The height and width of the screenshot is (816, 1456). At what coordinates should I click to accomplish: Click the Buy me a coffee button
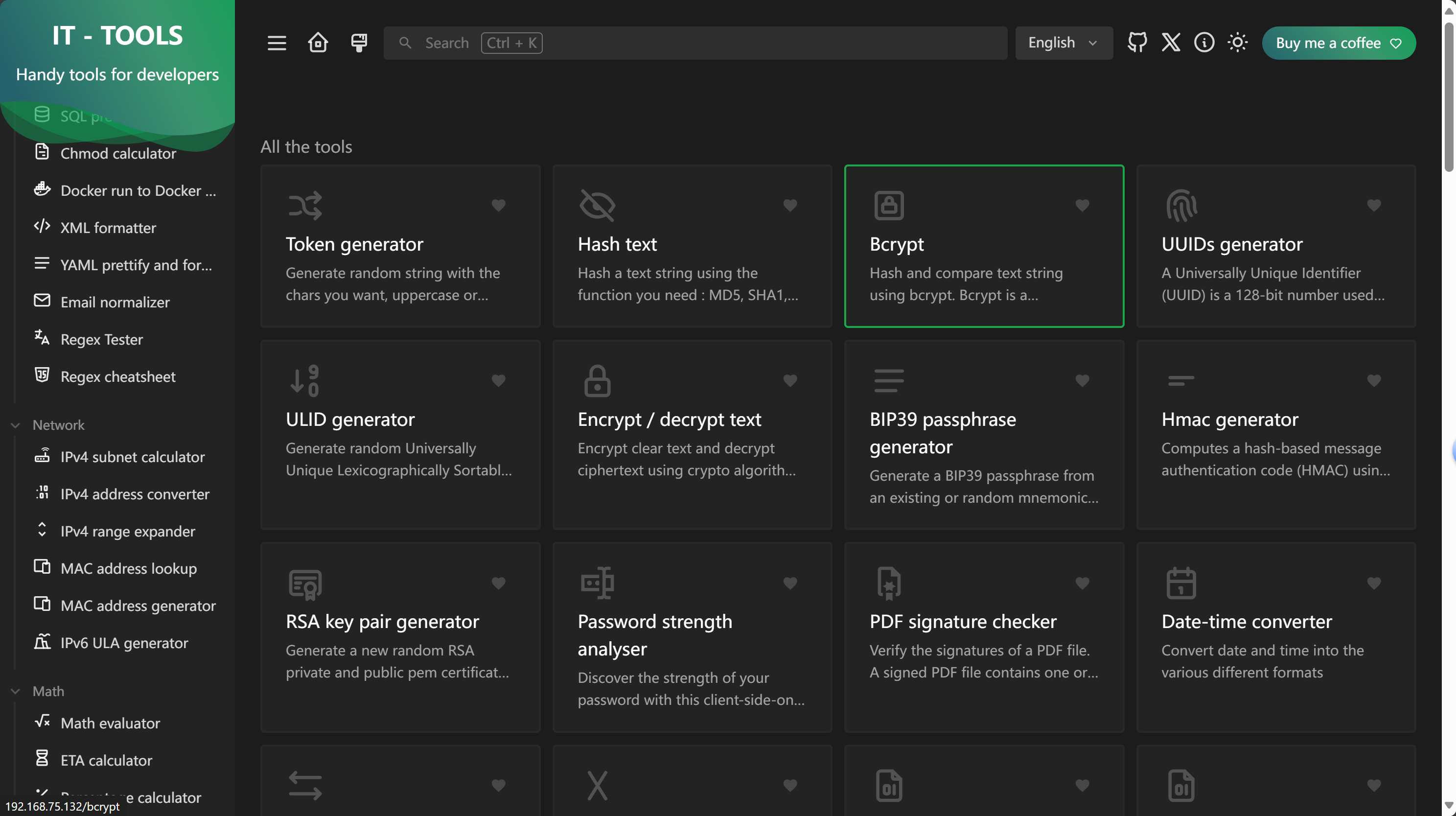tap(1339, 43)
